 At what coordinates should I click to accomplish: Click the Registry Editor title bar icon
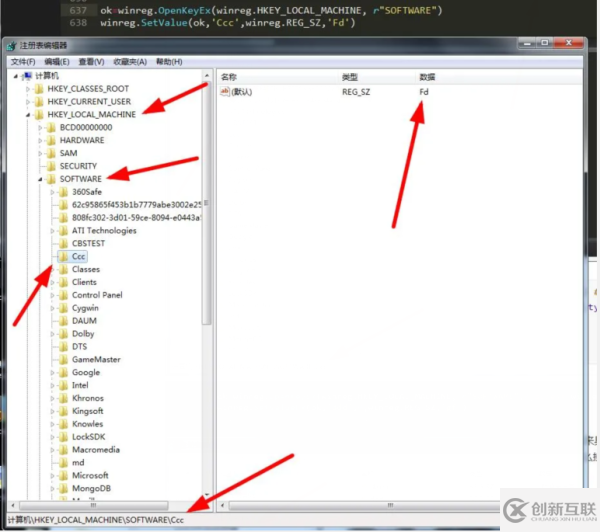[11, 46]
